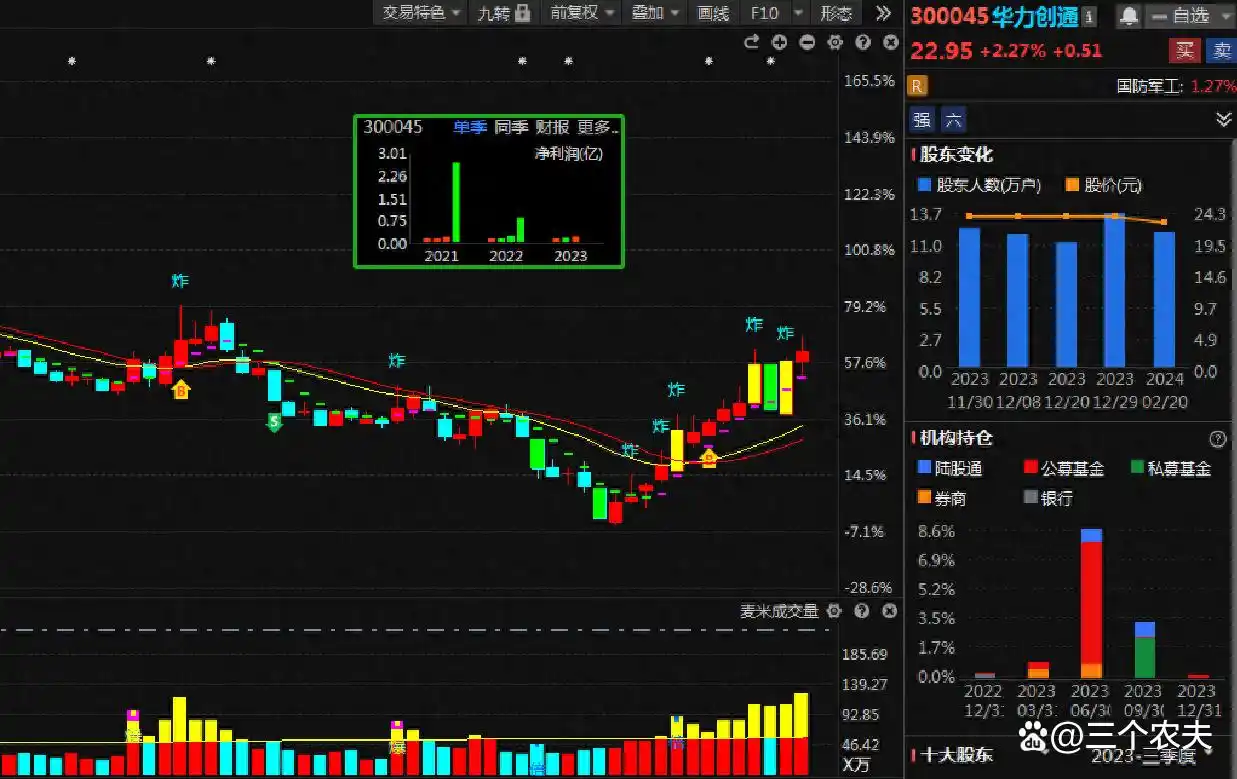Click the share arrow icon above chart
This screenshot has width=1237, height=779.
coord(752,42)
